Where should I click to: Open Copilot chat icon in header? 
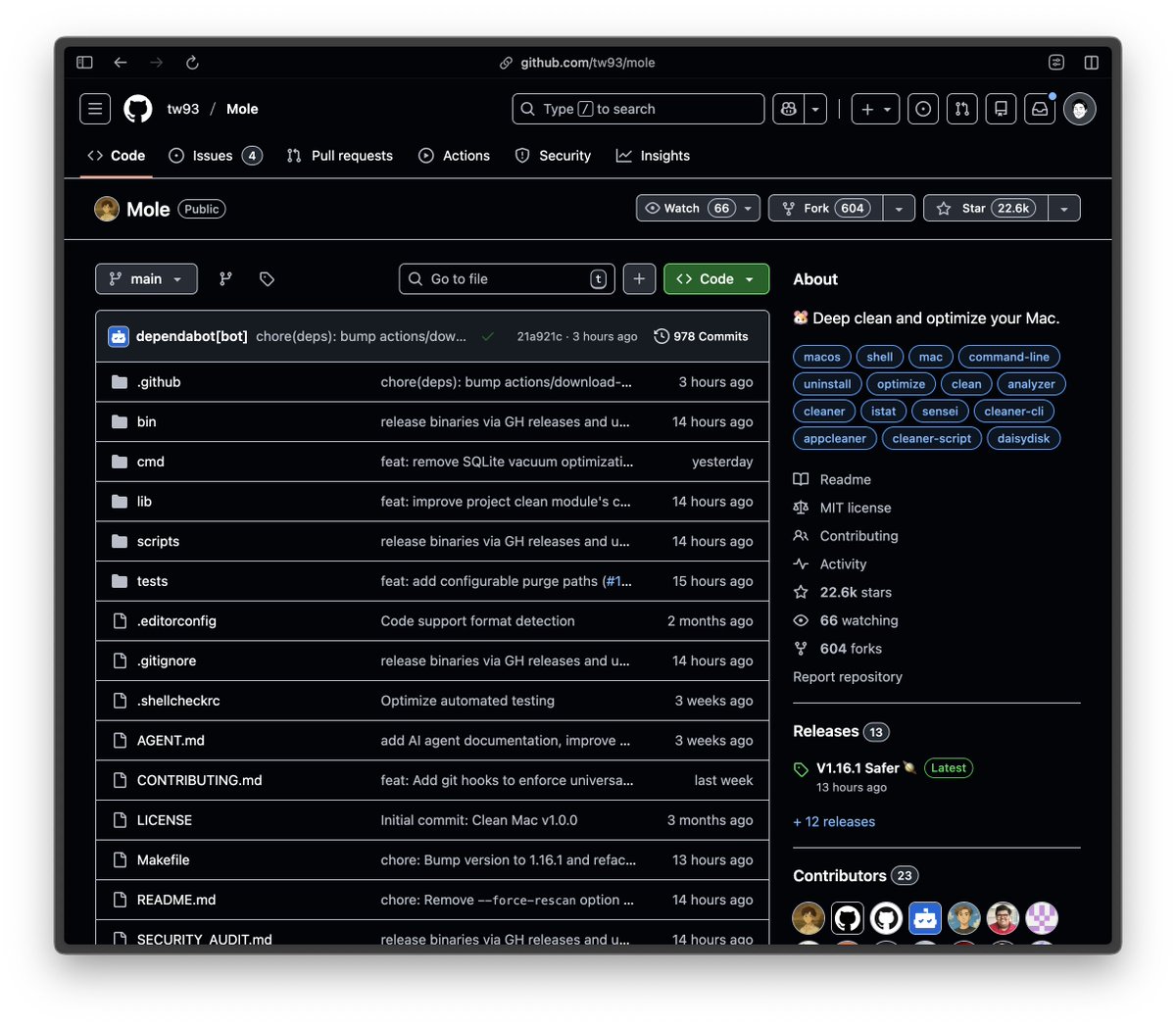click(x=789, y=109)
